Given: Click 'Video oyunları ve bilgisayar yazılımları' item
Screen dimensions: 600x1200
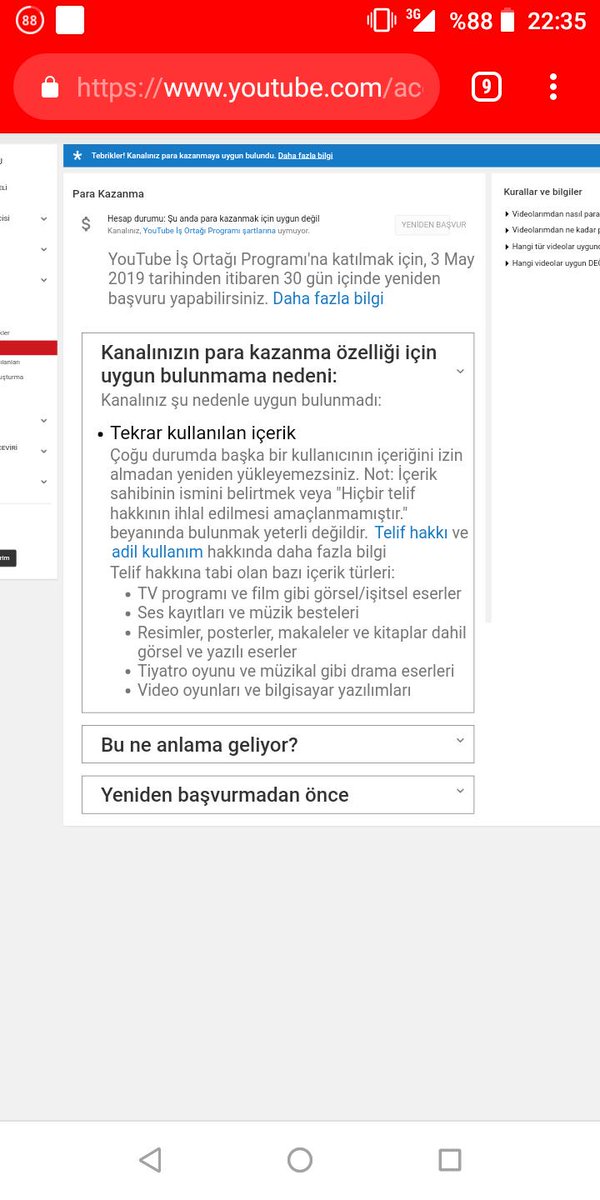Looking at the screenshot, I should pyautogui.click(x=274, y=690).
